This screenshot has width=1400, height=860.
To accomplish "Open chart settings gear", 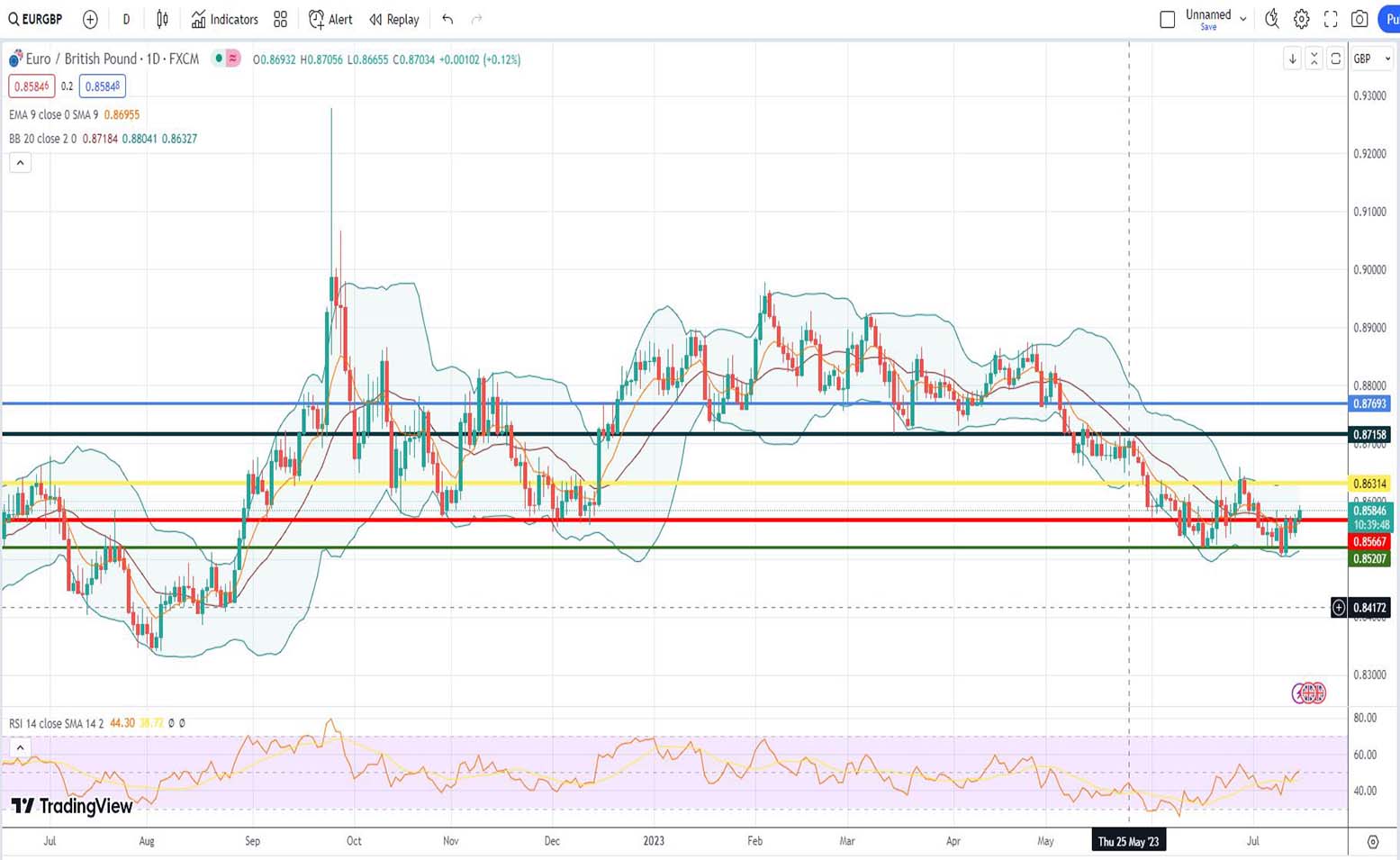I will (1301, 19).
